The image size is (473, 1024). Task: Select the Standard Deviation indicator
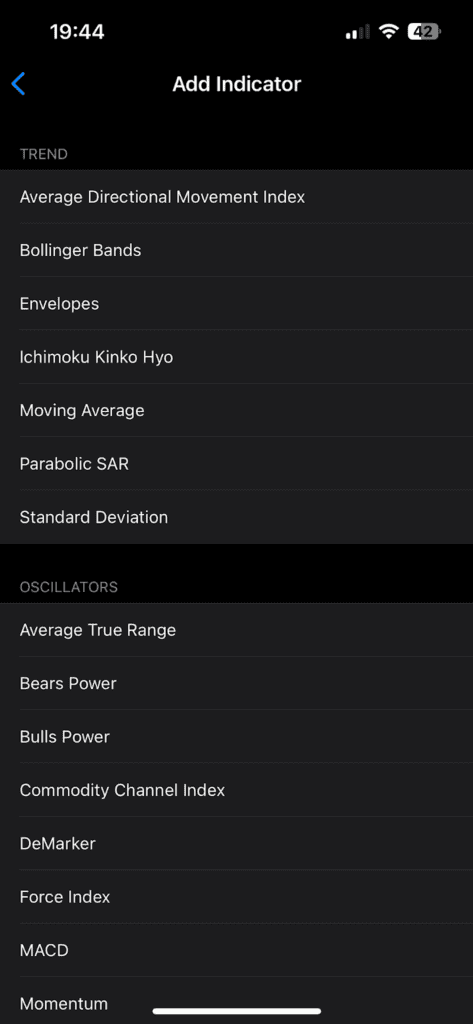(x=236, y=517)
